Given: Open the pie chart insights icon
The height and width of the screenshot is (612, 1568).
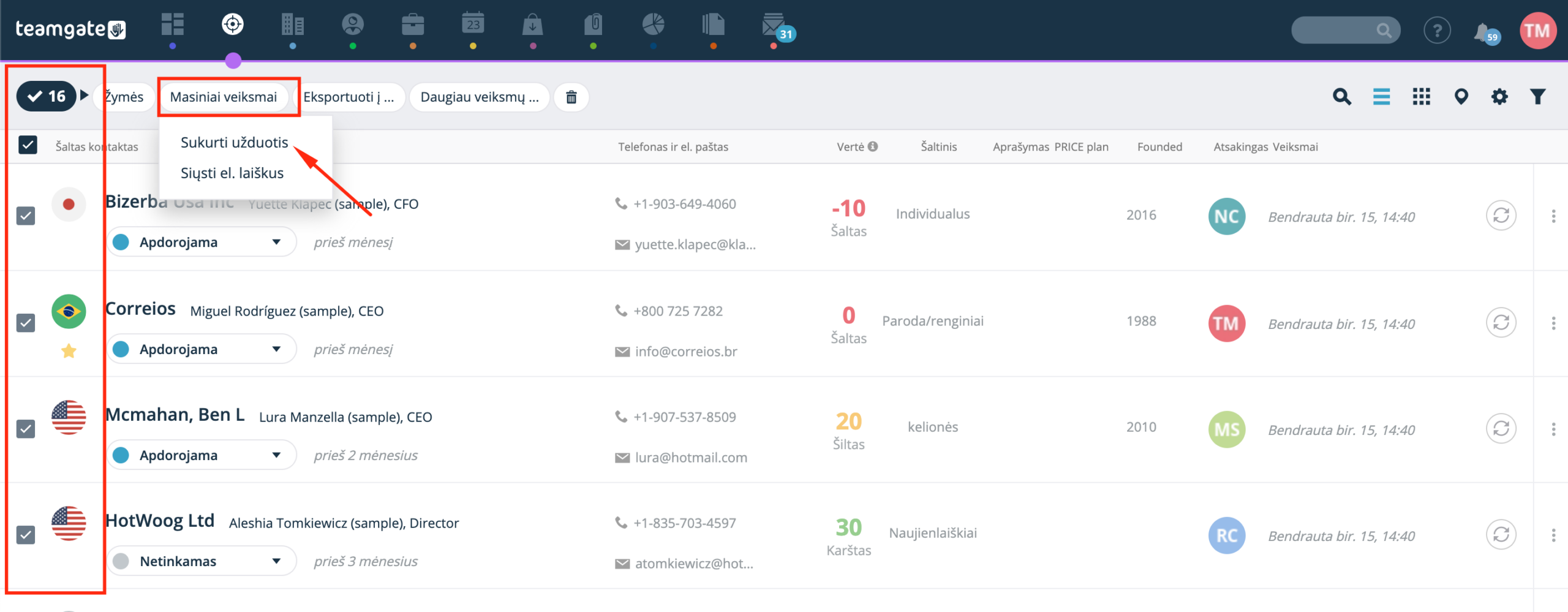Looking at the screenshot, I should point(654,25).
